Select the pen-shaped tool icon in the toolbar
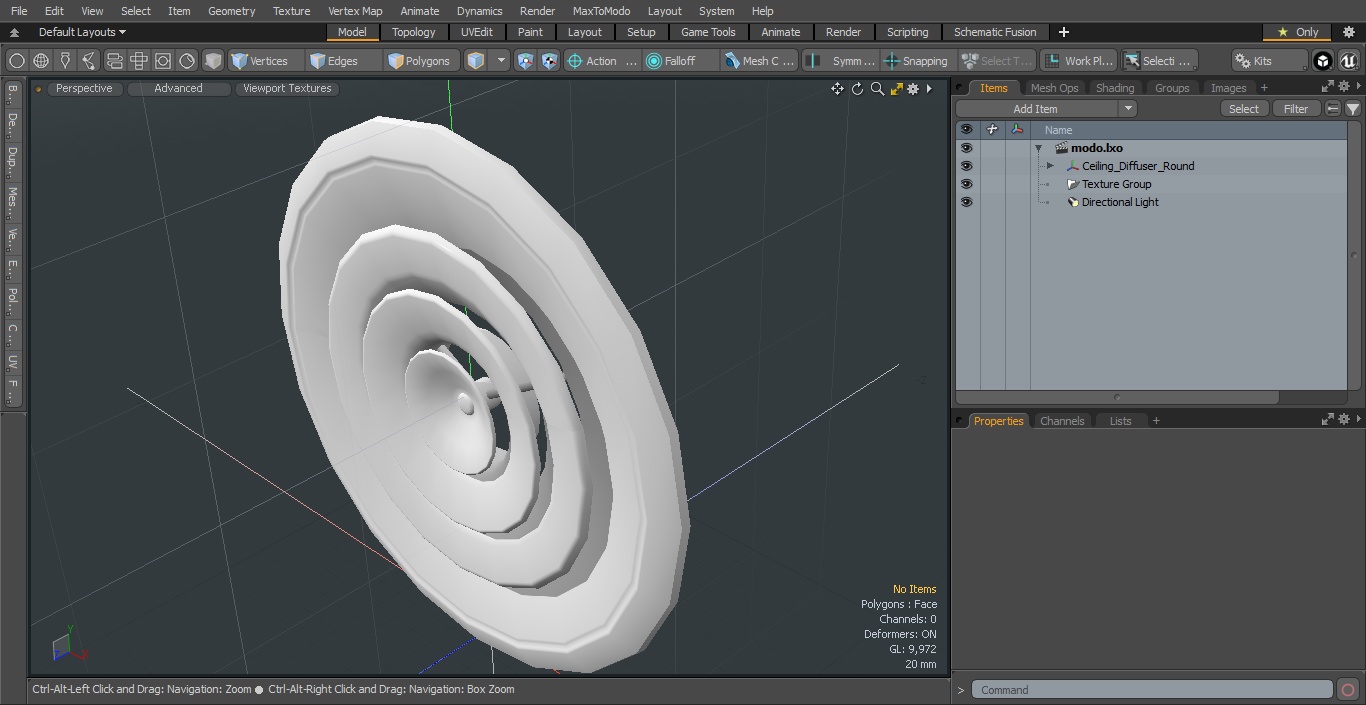Image resolution: width=1366 pixels, height=705 pixels. tap(65, 61)
